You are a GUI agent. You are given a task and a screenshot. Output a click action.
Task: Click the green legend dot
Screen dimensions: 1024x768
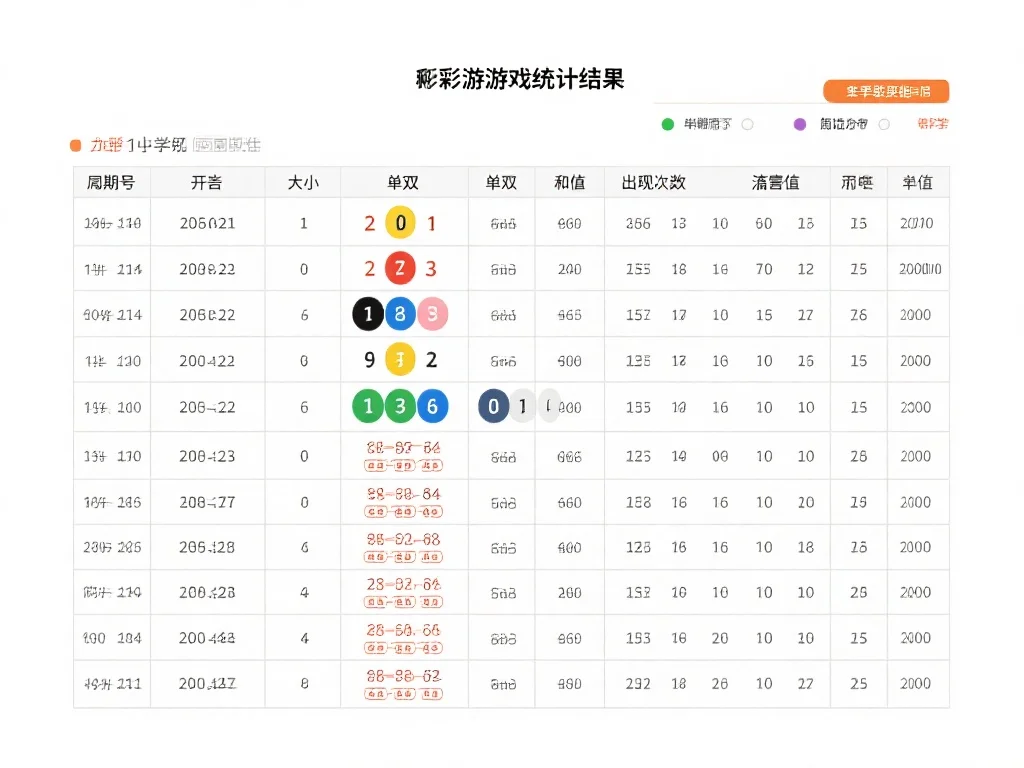pyautogui.click(x=667, y=124)
